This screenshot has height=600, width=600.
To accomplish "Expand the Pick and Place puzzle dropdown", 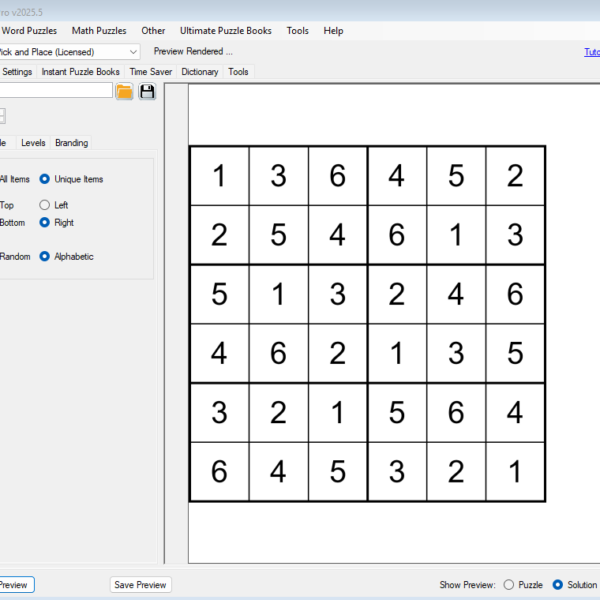I will 133,51.
